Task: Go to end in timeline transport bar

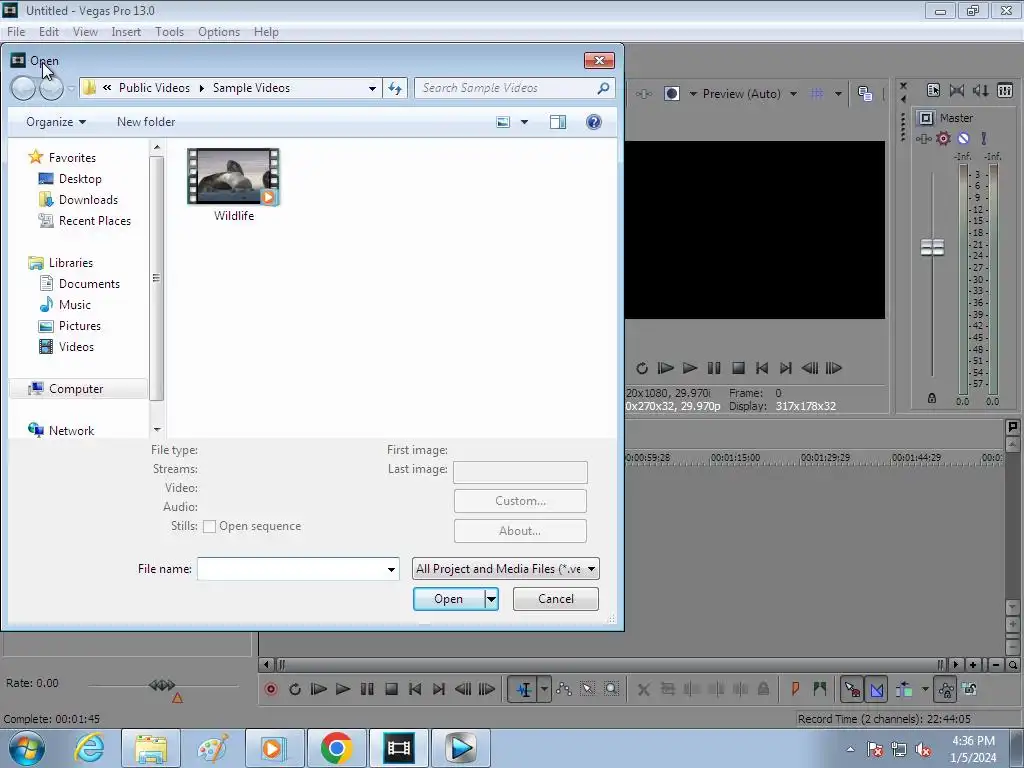Action: pyautogui.click(x=439, y=689)
